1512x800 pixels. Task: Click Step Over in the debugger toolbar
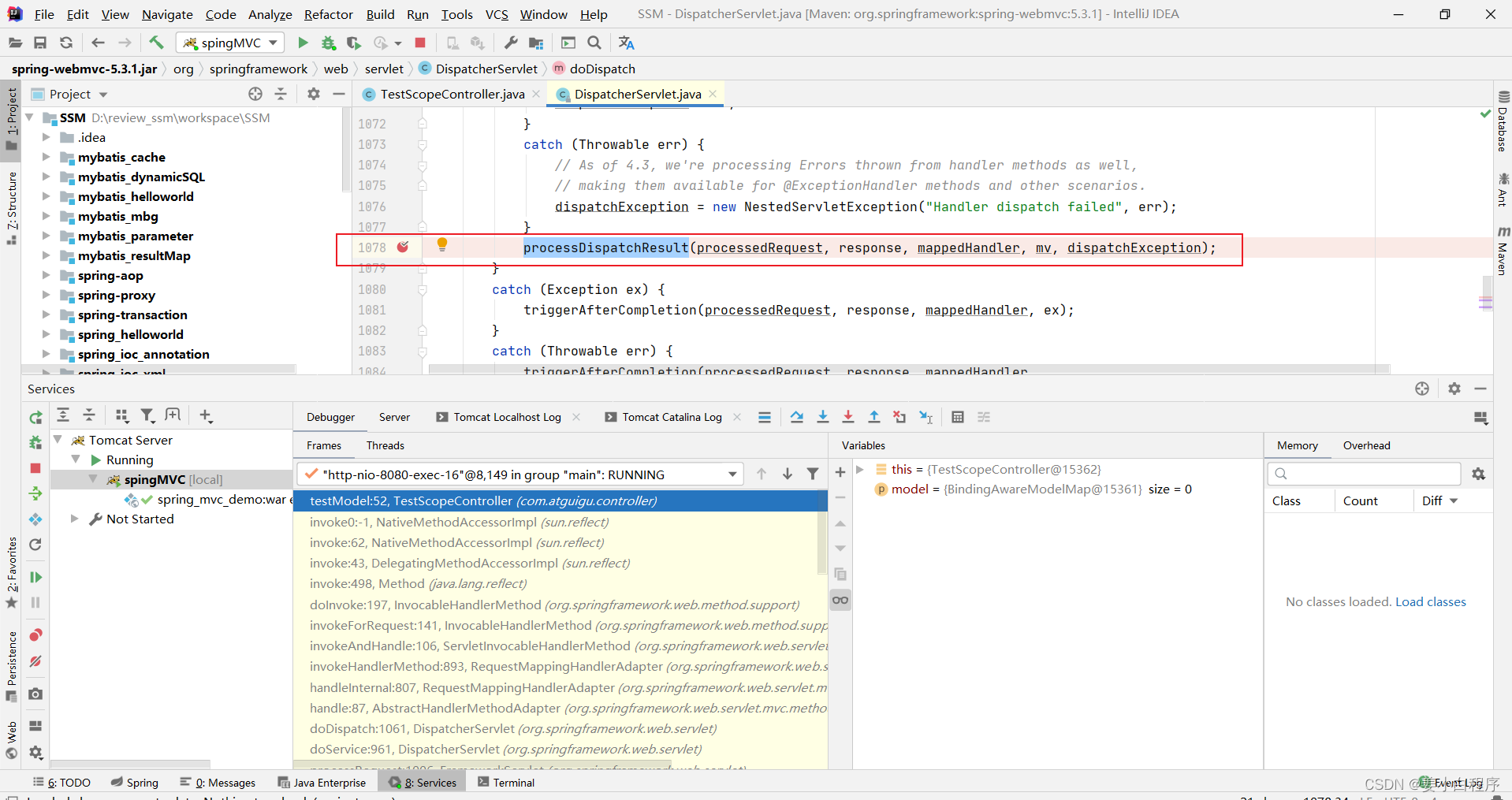(x=797, y=417)
